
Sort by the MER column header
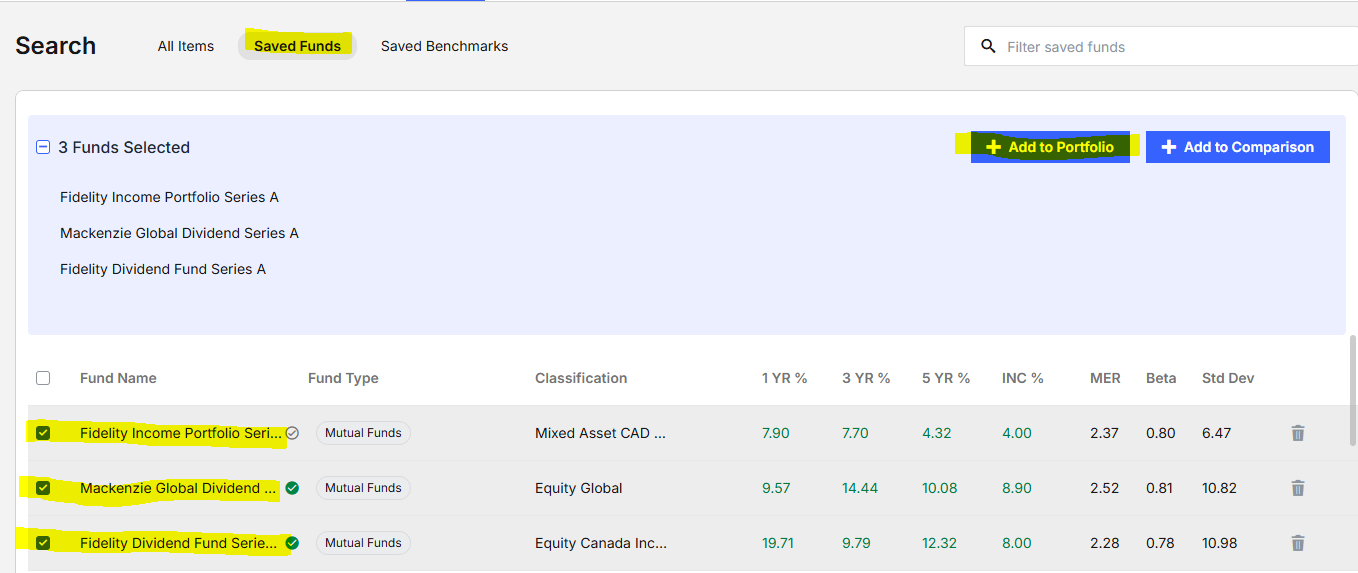coord(1105,378)
